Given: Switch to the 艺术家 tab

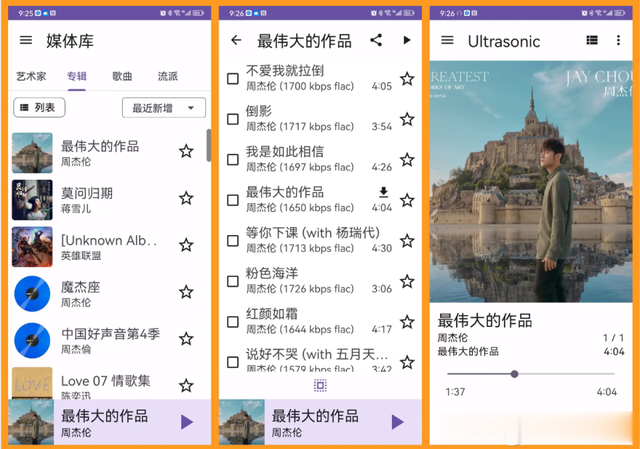Looking at the screenshot, I should point(31,76).
